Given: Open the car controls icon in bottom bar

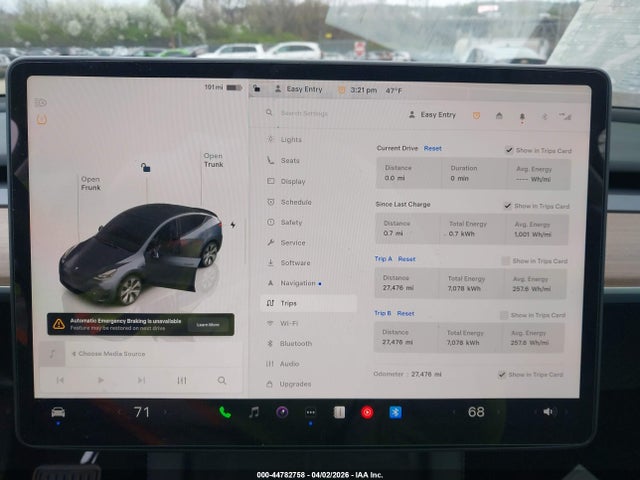Looking at the screenshot, I should click(x=58, y=412).
